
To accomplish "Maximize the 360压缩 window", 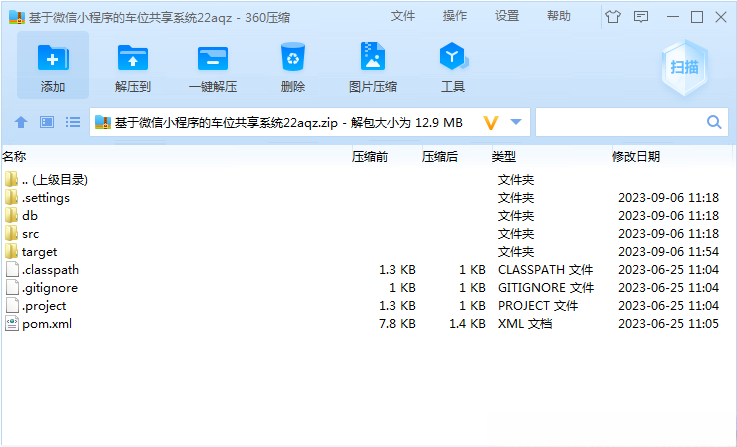I will click(x=697, y=17).
